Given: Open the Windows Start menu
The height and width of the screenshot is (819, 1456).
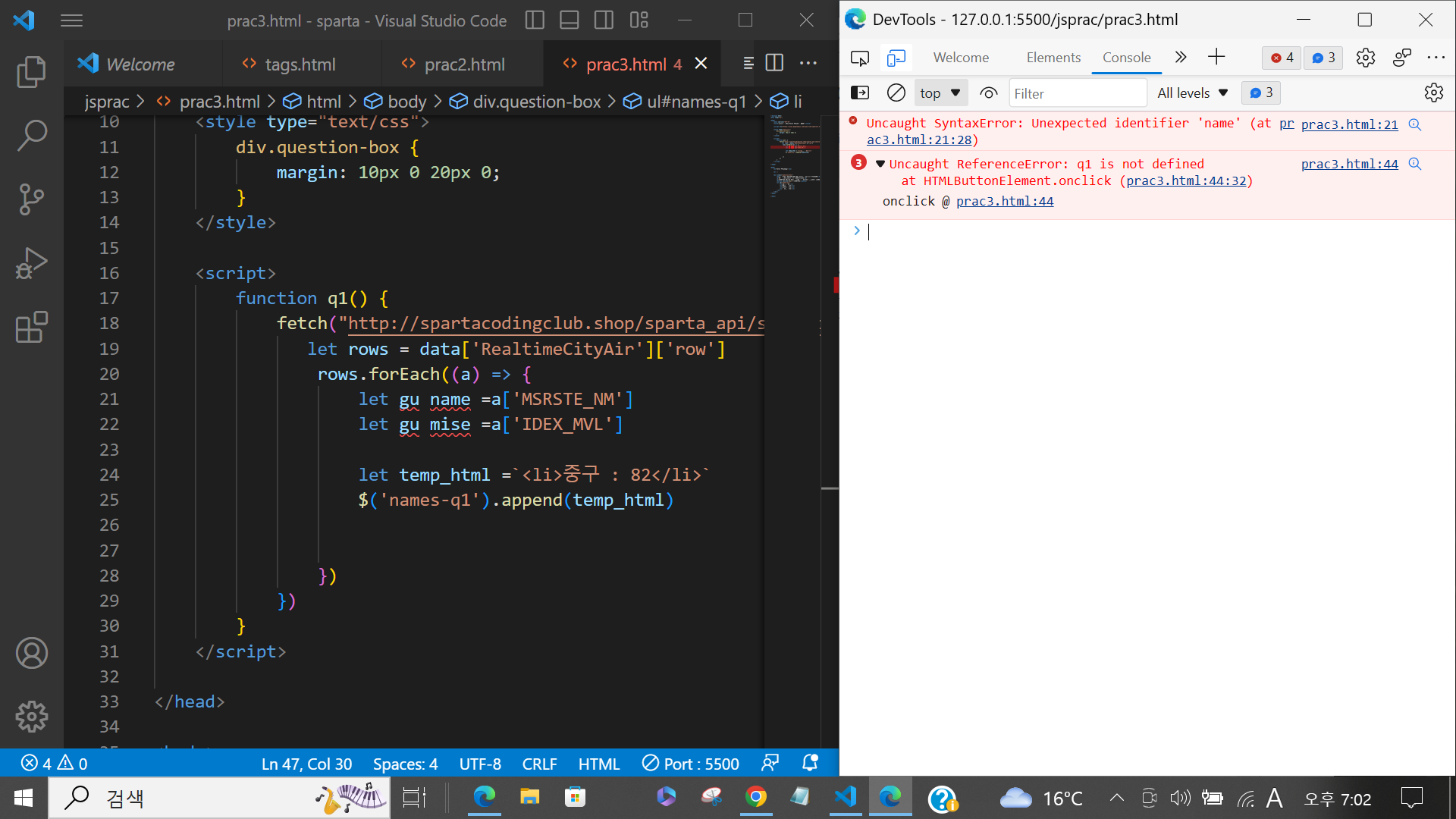Looking at the screenshot, I should pos(24,798).
